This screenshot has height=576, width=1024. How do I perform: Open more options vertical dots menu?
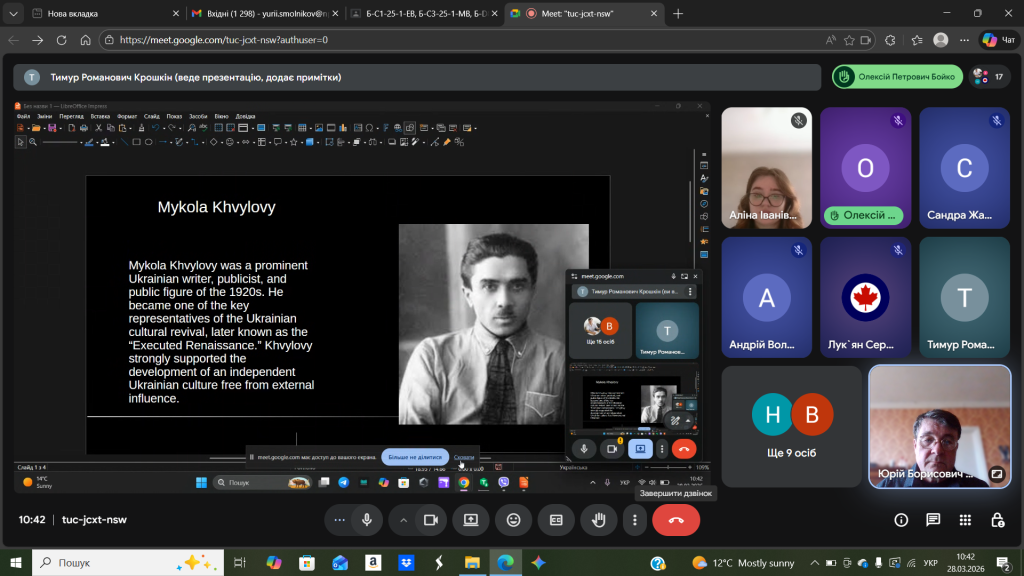634,520
